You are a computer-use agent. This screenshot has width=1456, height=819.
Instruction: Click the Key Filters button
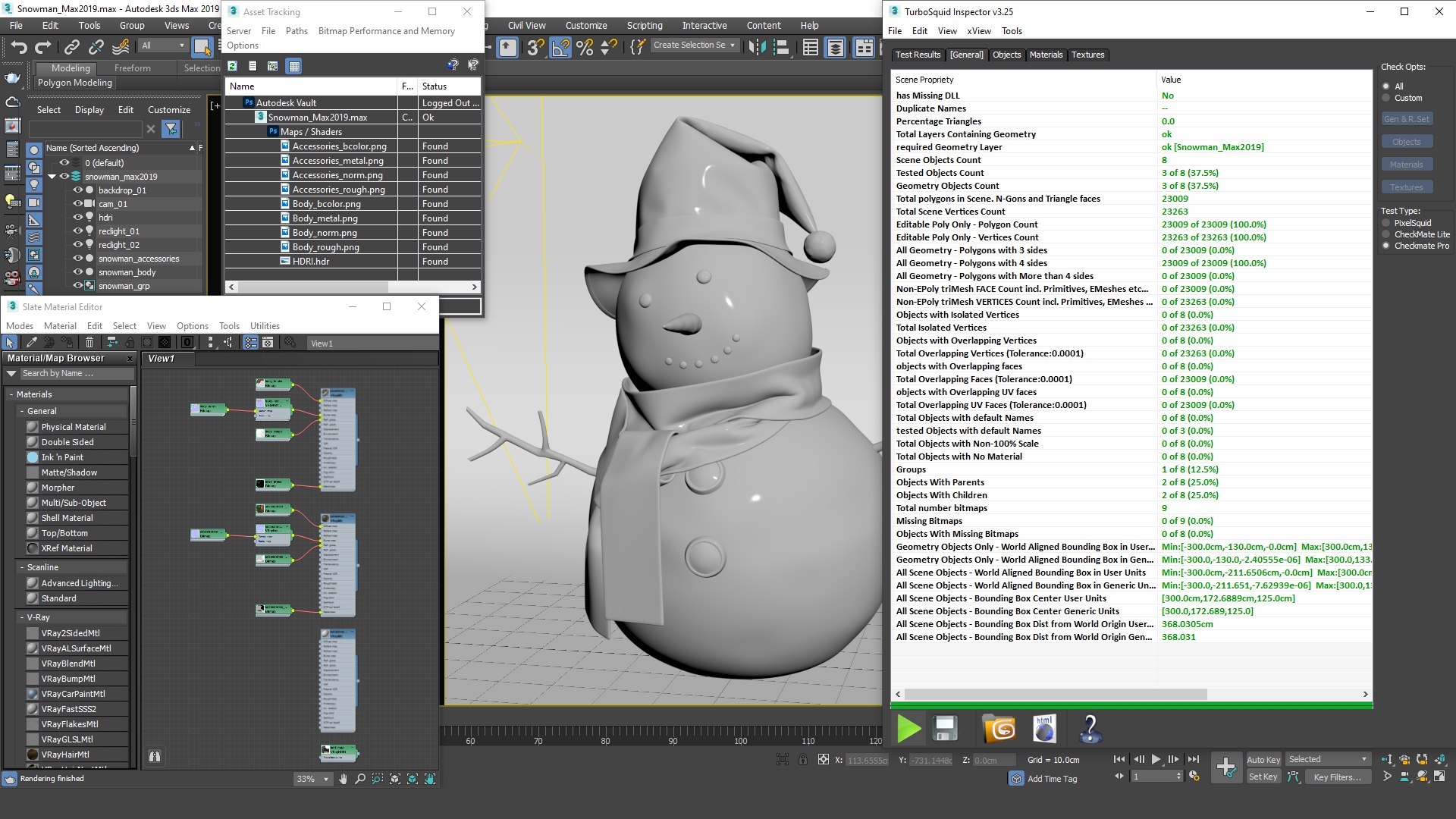pyautogui.click(x=1337, y=777)
